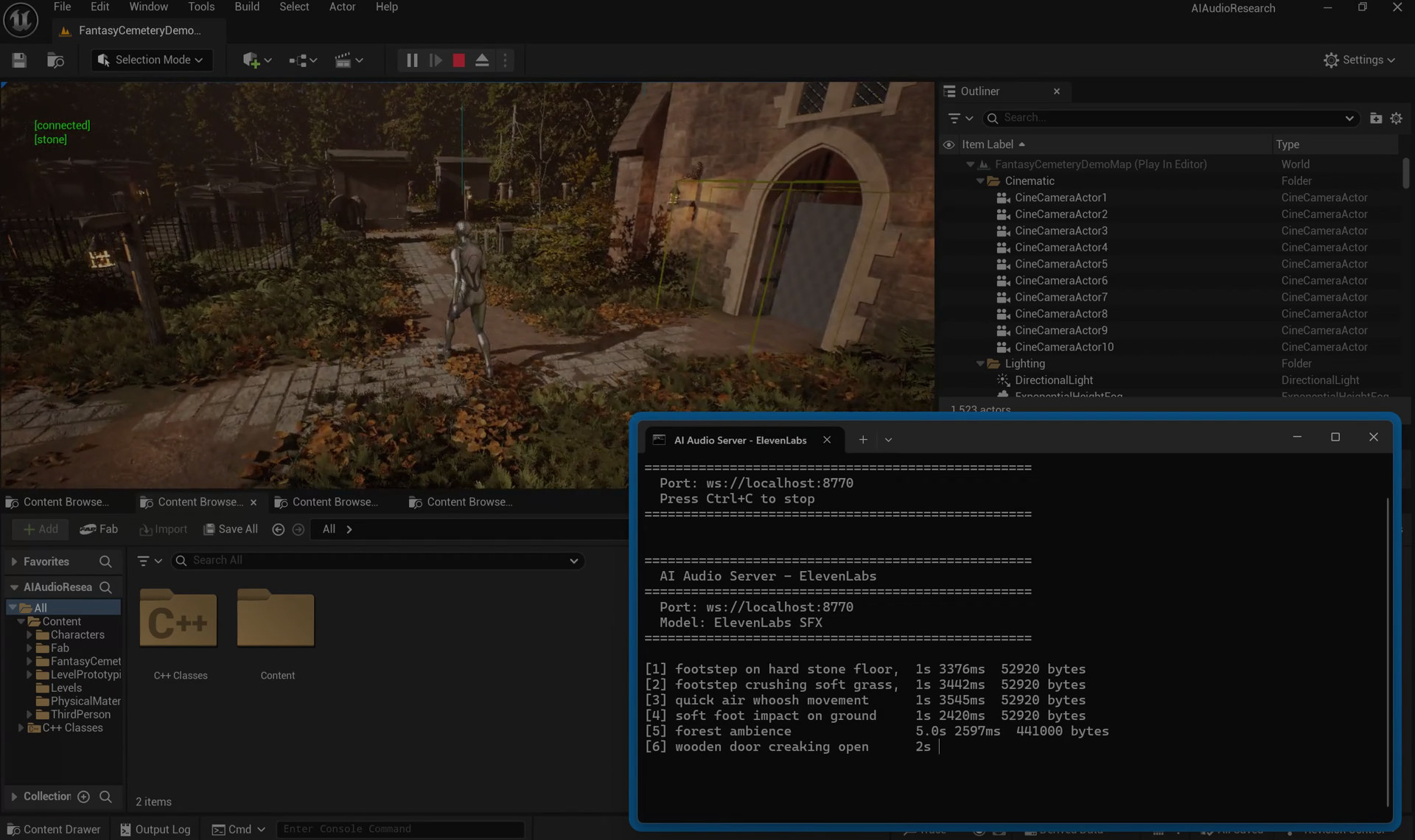1415x840 pixels.
Task: Open the Selection Mode dropdown
Action: (x=152, y=60)
